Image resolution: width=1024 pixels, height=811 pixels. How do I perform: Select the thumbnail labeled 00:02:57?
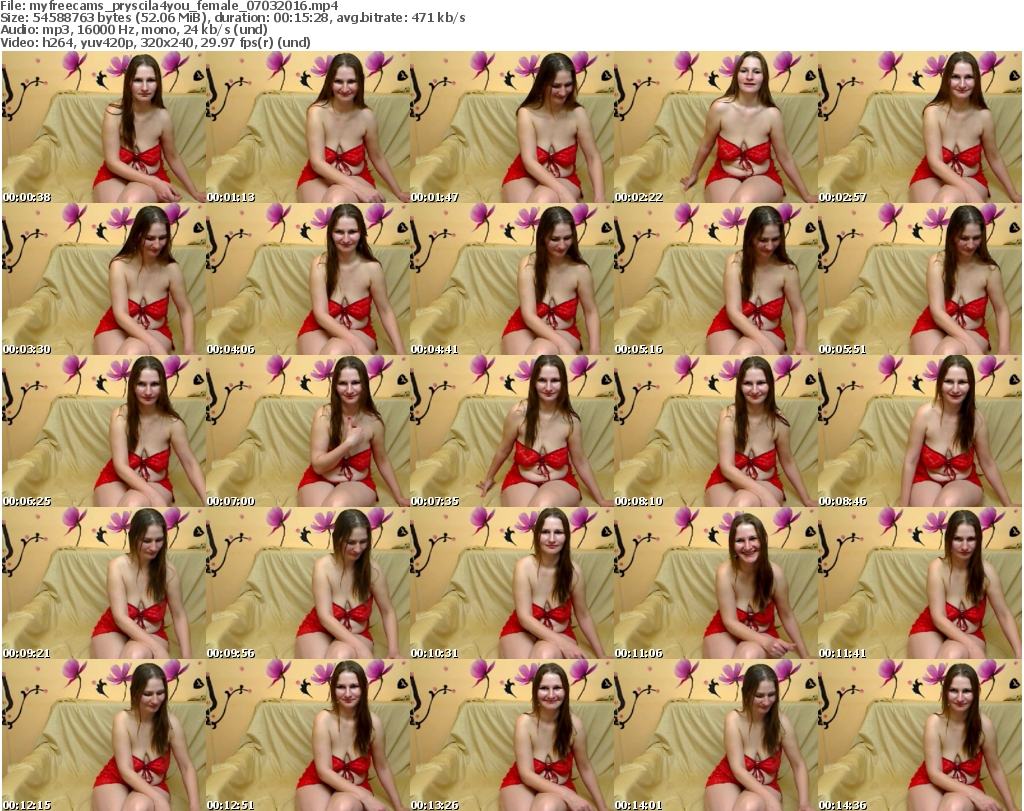point(919,127)
